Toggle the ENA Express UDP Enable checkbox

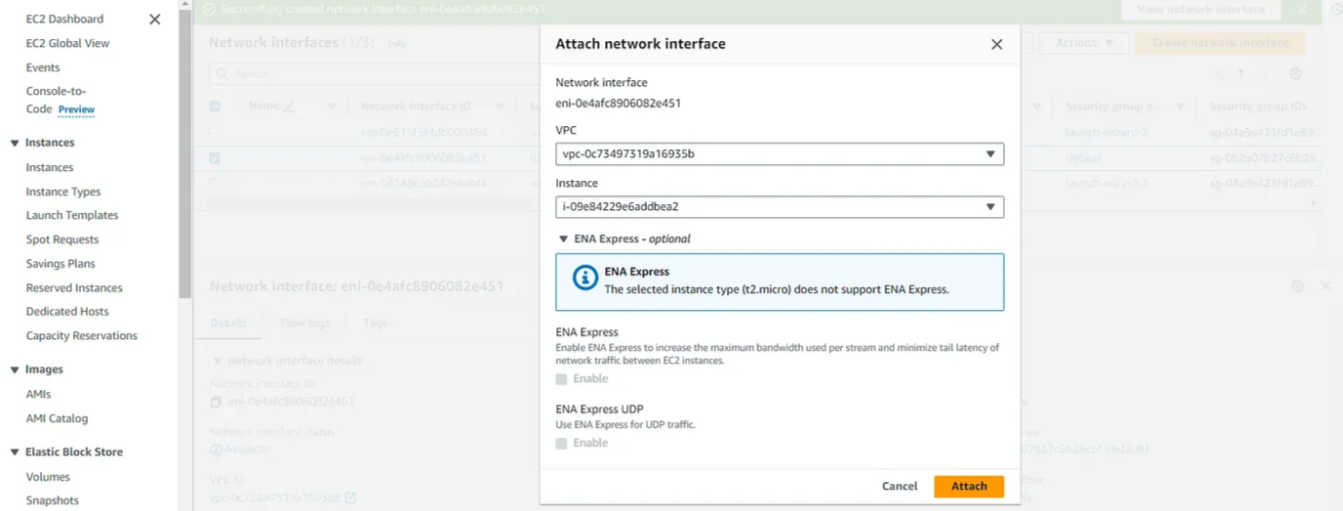tap(561, 443)
